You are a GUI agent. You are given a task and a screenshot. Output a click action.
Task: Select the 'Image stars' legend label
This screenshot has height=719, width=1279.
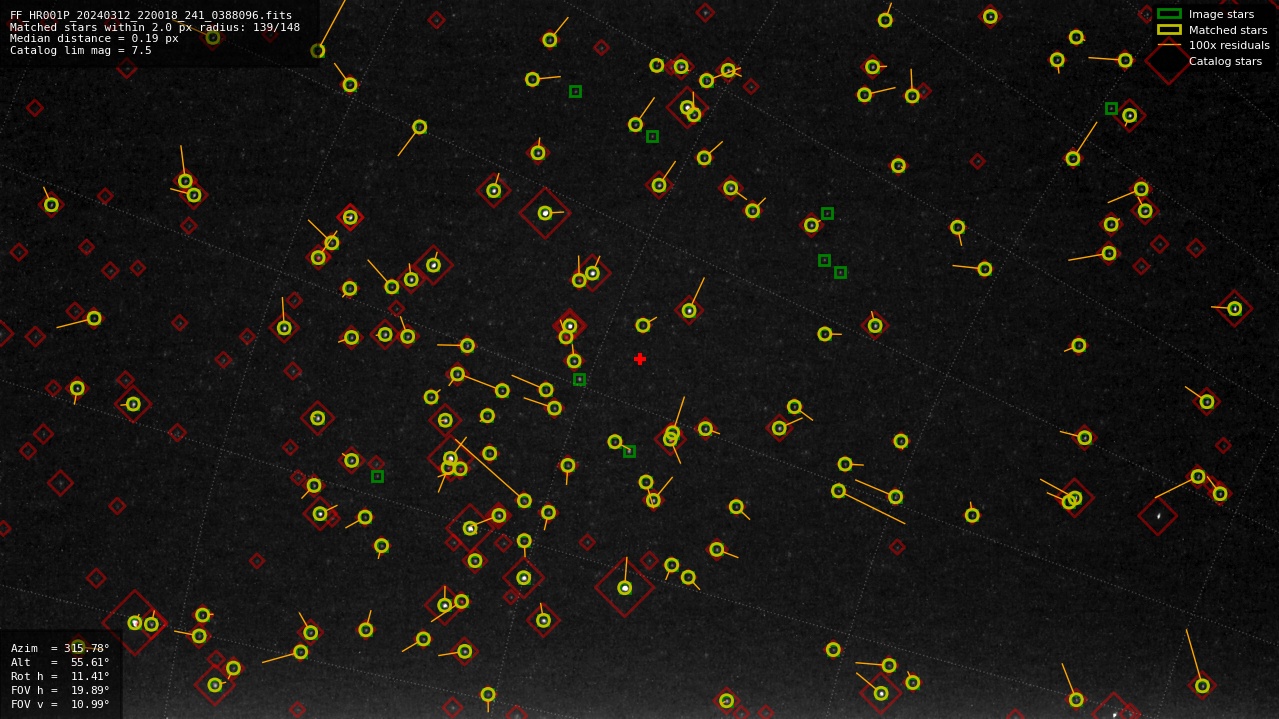click(1221, 14)
